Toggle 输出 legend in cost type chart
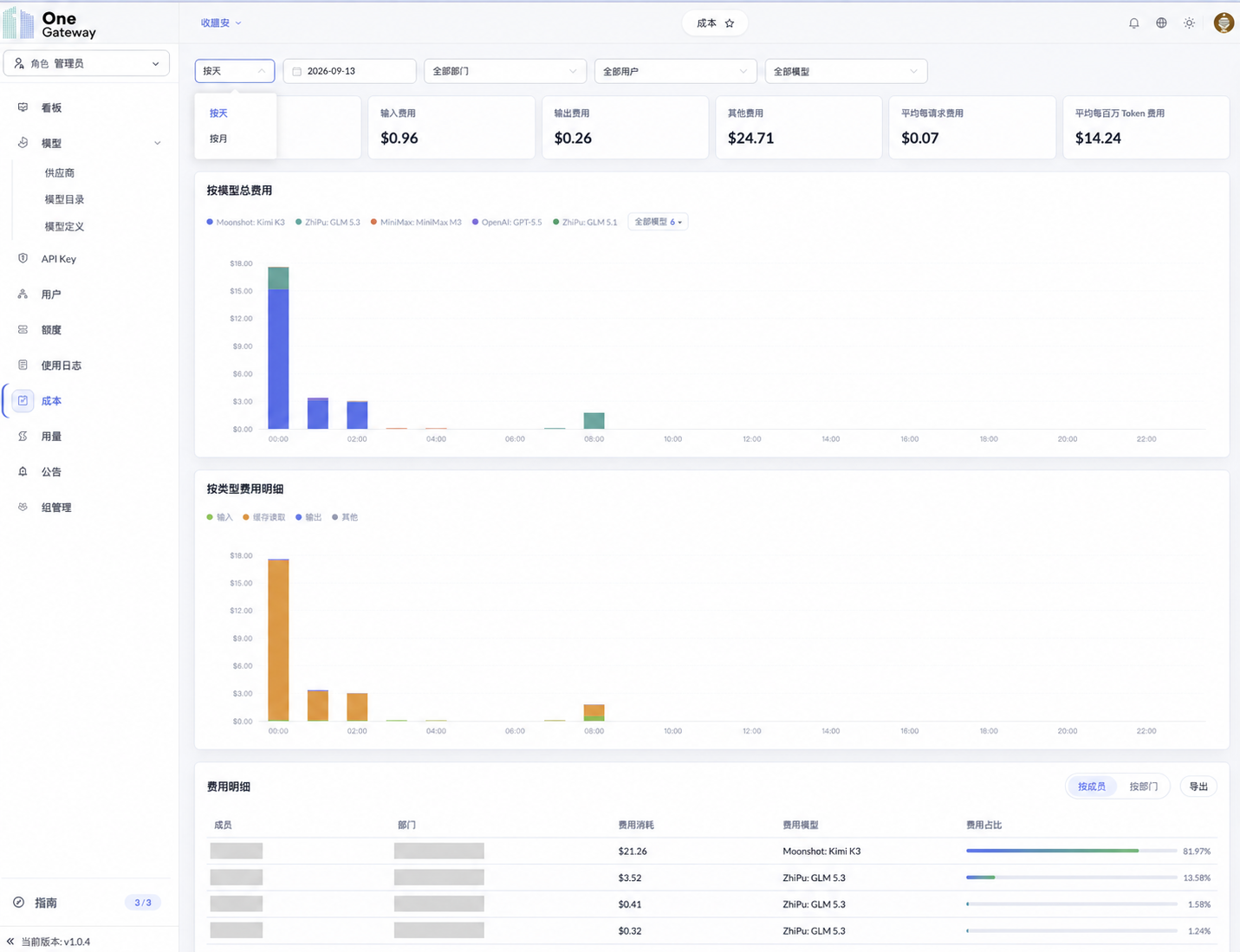1240x952 pixels. coord(308,517)
